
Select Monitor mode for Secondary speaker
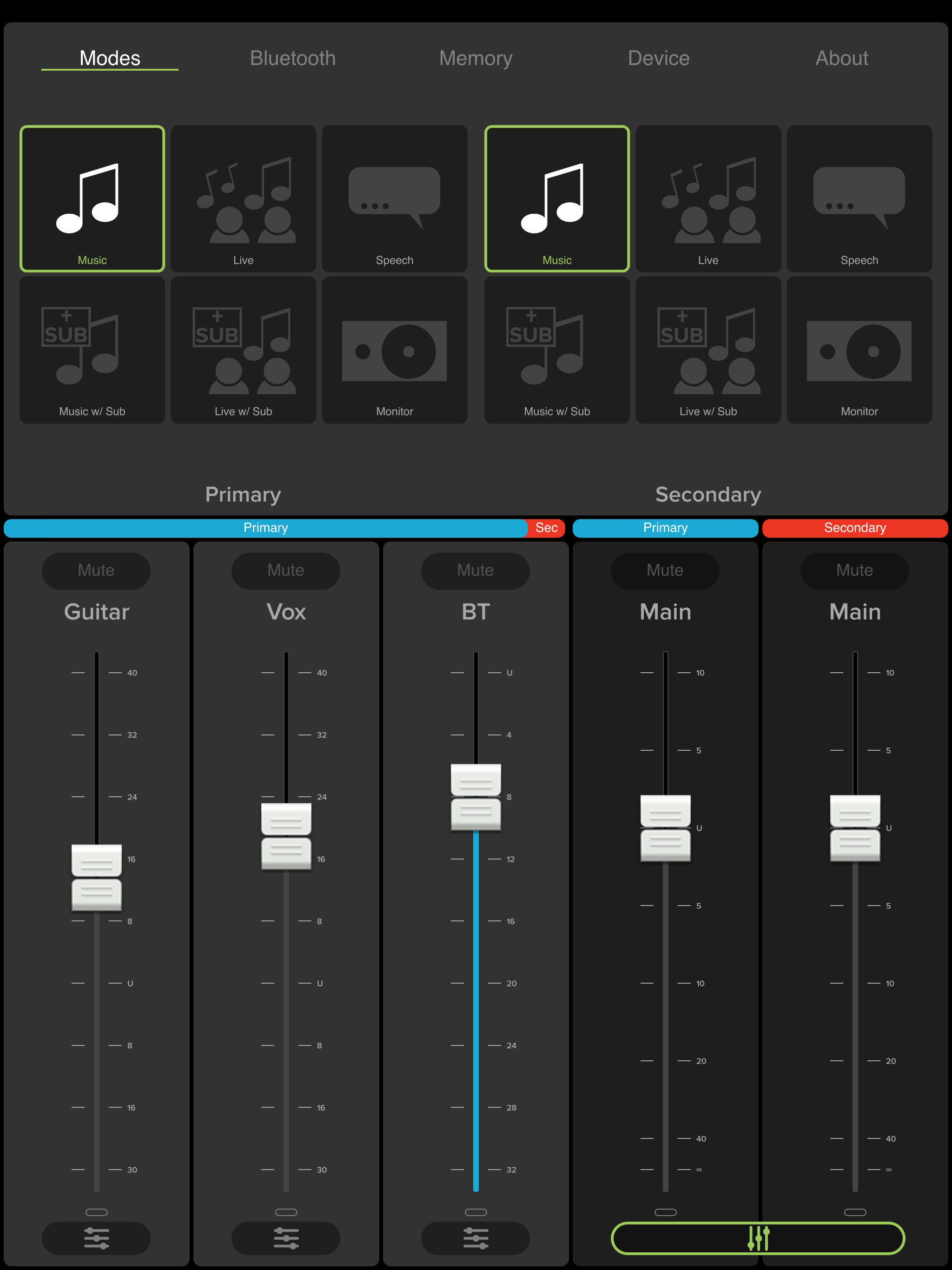click(859, 350)
